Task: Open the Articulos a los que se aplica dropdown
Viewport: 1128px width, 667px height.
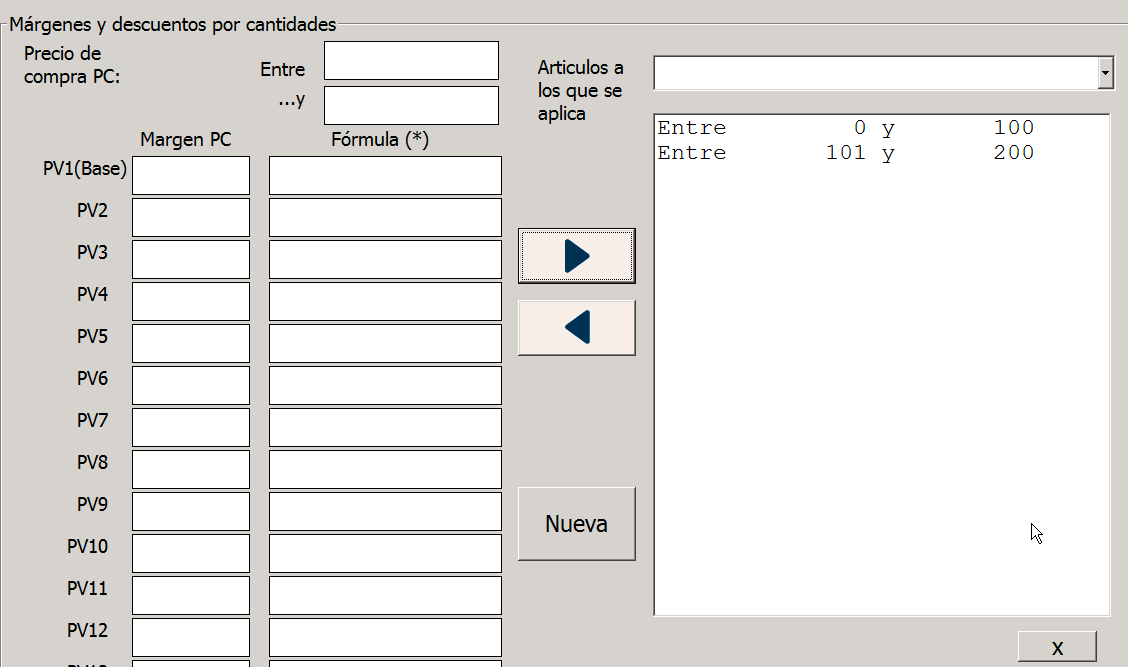Action: point(1104,73)
